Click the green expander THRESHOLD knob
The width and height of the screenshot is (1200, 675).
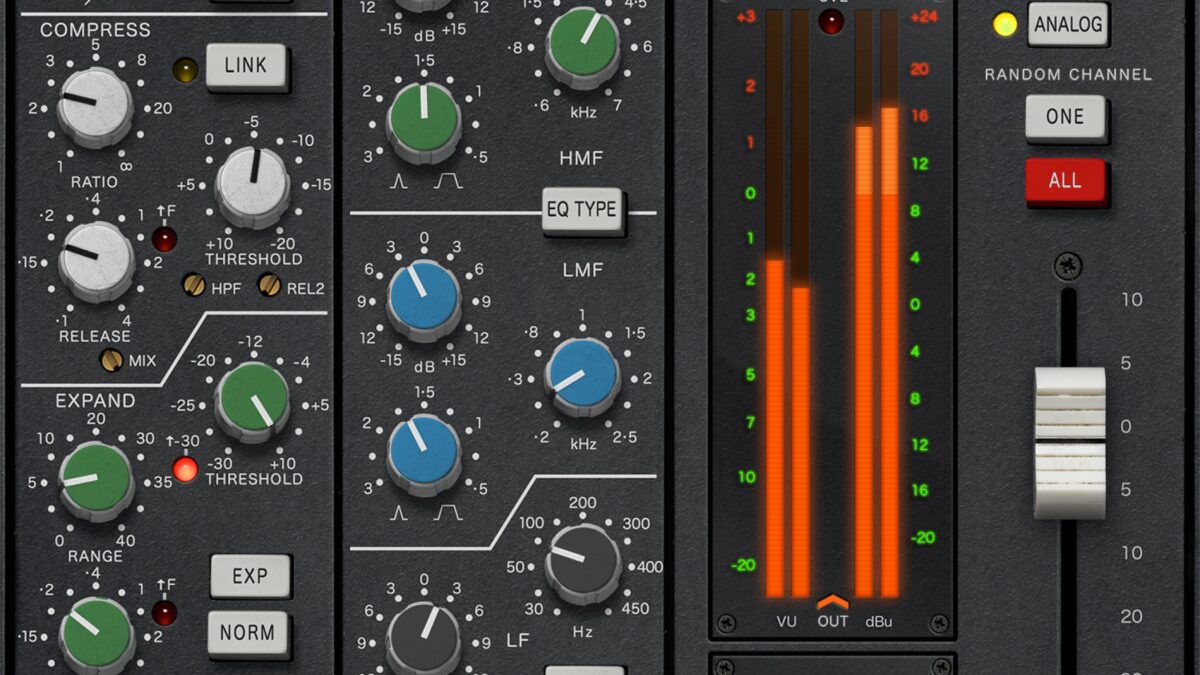tap(252, 400)
